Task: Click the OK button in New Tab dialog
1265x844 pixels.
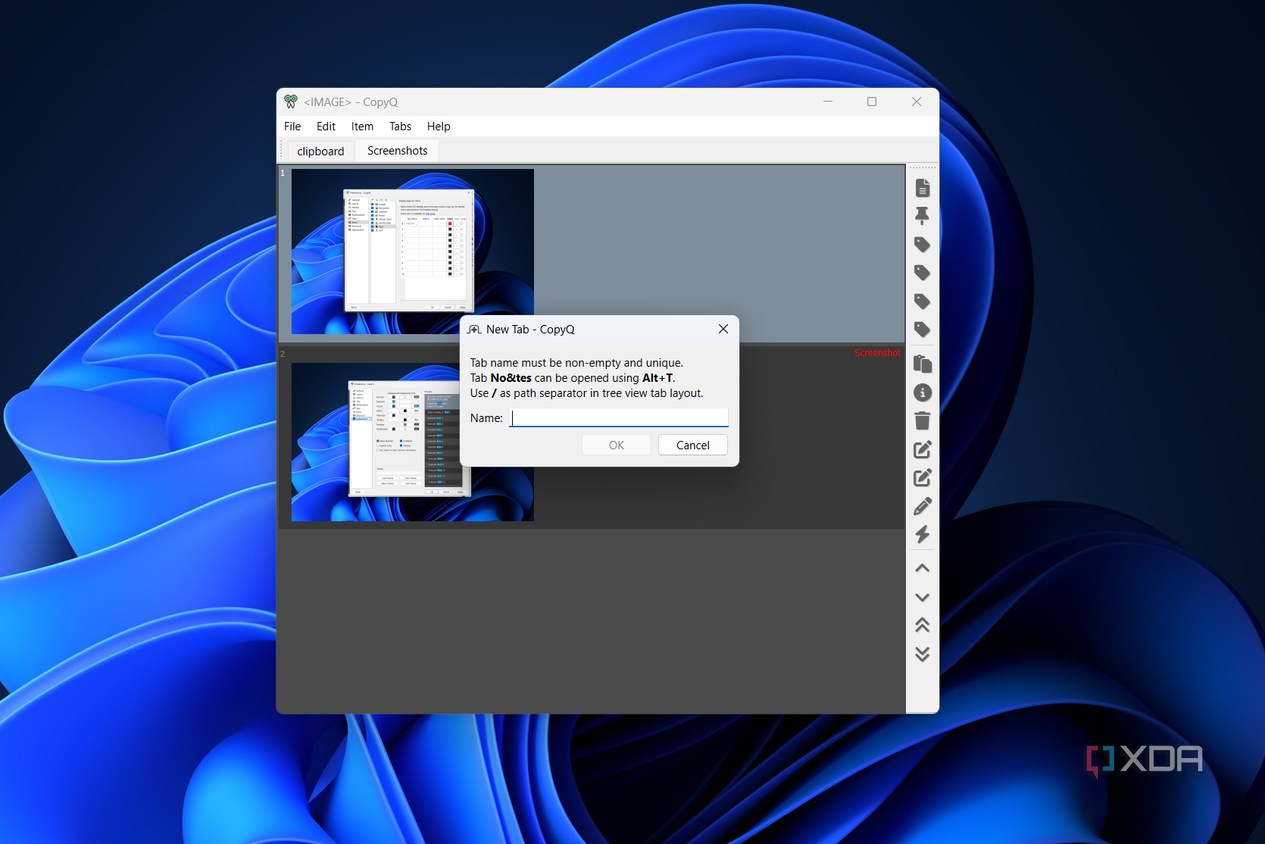Action: 616,445
